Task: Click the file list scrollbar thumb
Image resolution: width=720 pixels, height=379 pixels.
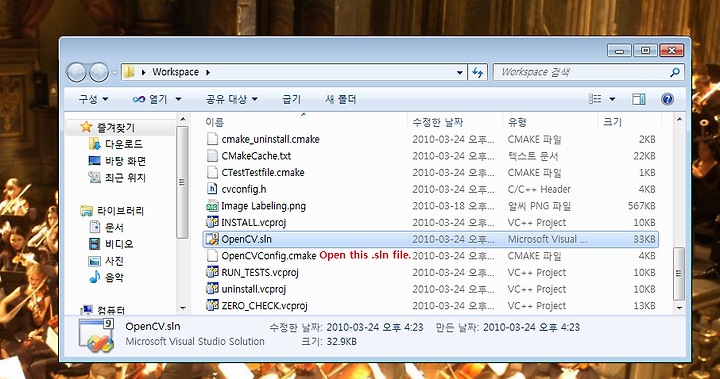Action: [x=679, y=273]
